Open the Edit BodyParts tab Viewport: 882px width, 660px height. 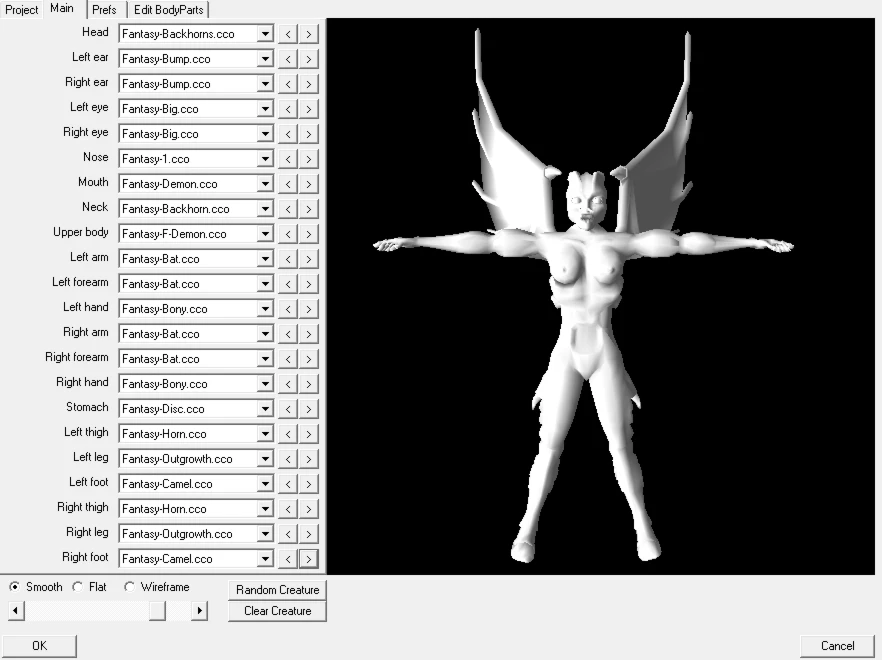point(168,10)
